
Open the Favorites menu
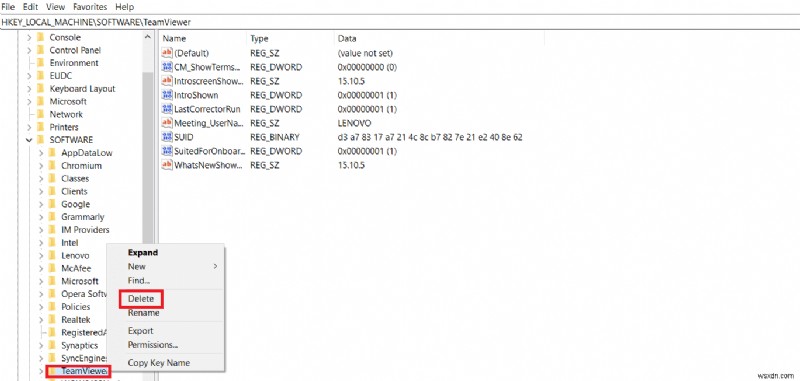click(x=90, y=7)
